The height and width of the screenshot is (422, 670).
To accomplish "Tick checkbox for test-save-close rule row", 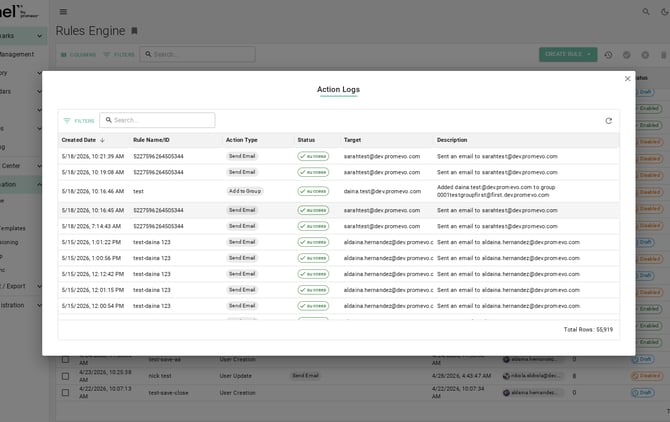I will [65, 393].
